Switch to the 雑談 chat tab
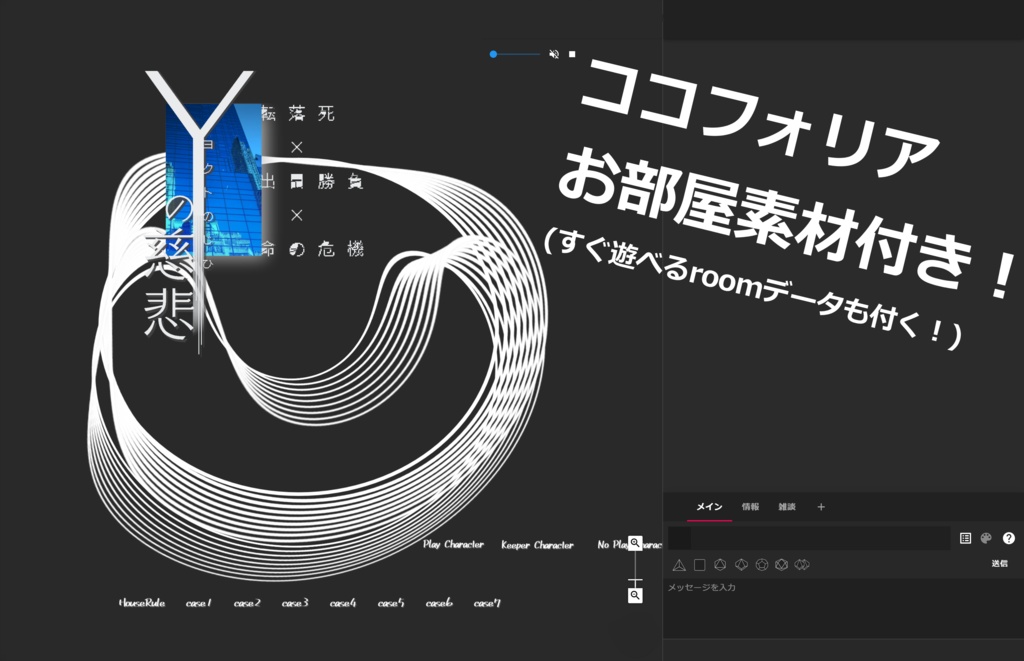 786,507
